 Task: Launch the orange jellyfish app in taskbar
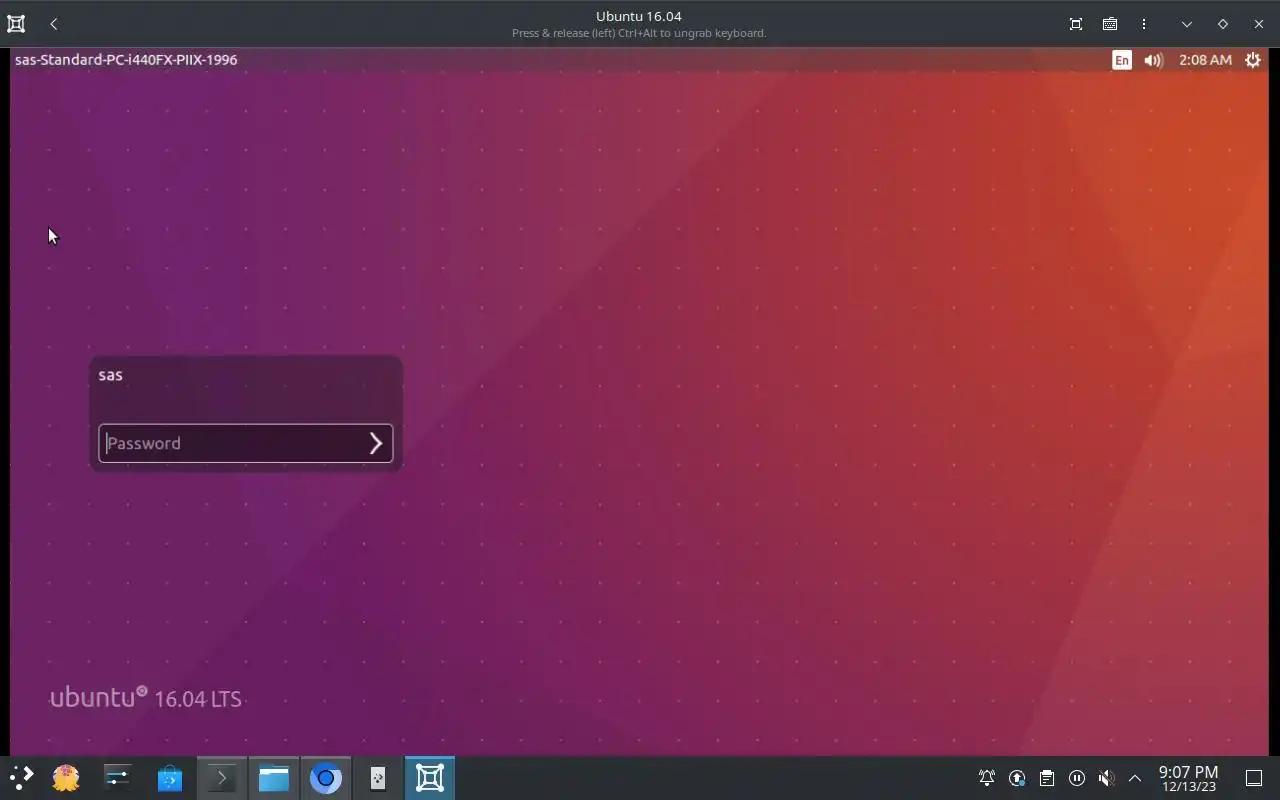pyautogui.click(x=66, y=778)
